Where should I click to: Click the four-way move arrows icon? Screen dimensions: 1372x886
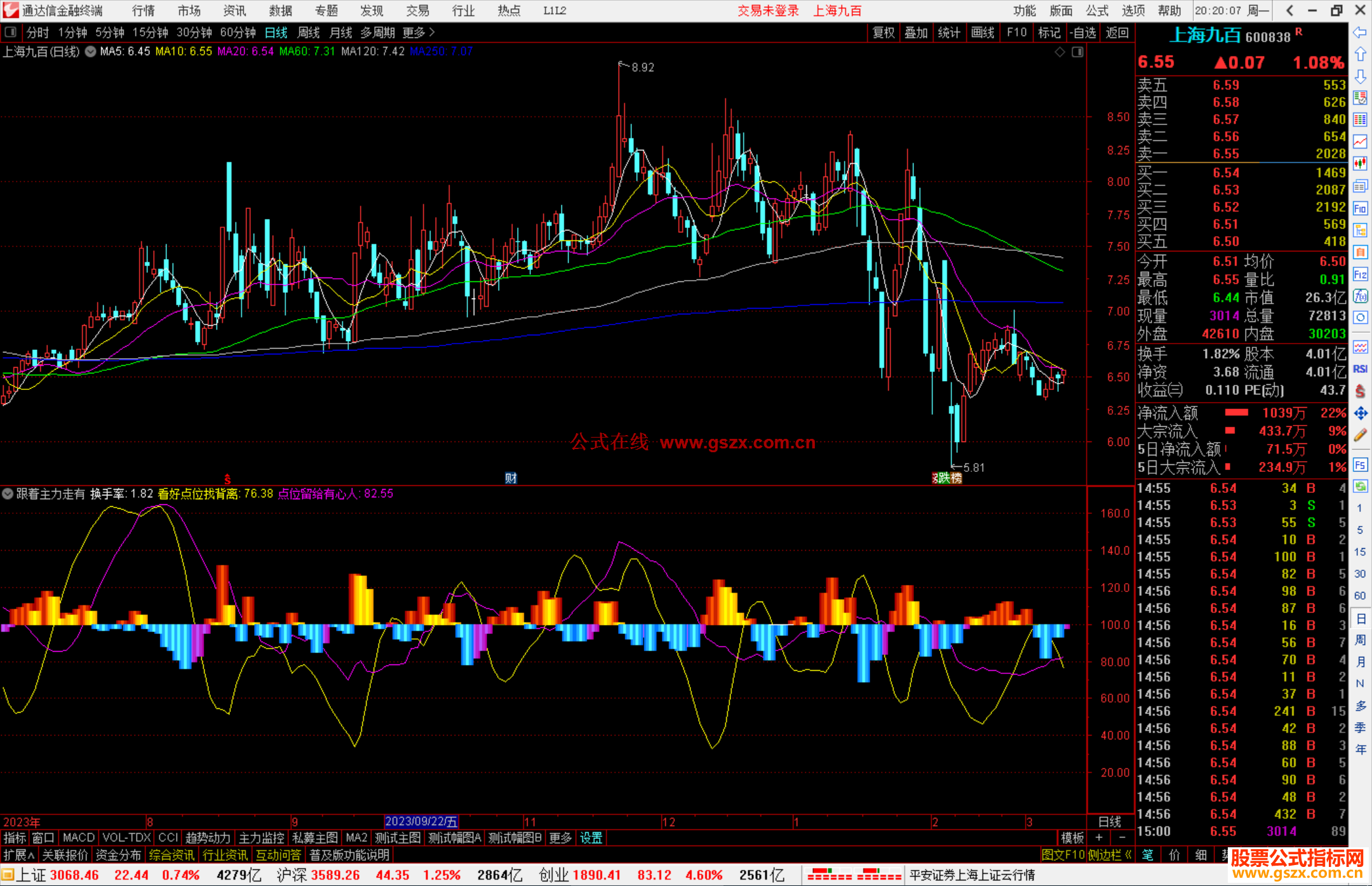point(1360,413)
